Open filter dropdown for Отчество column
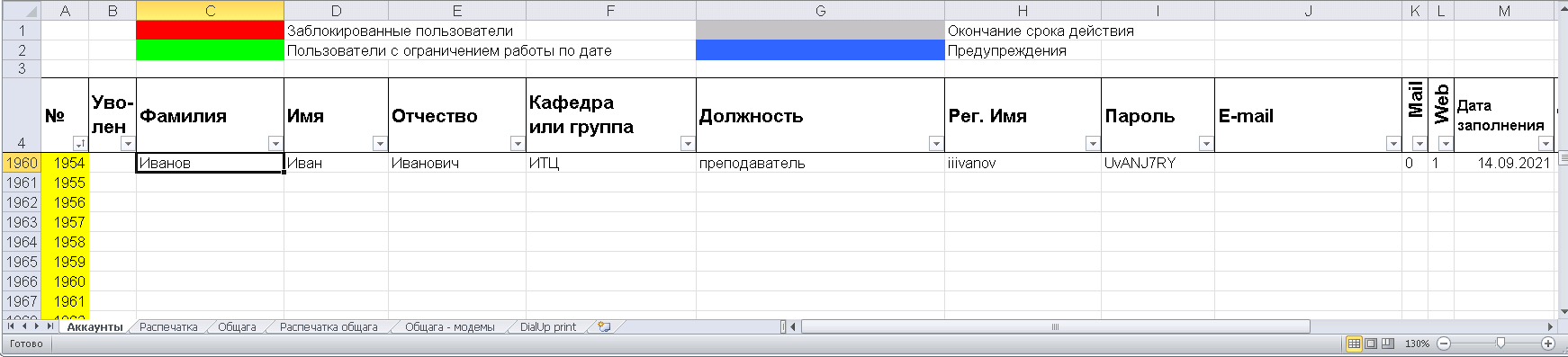Image resolution: width=1568 pixels, height=357 pixels. [x=518, y=144]
